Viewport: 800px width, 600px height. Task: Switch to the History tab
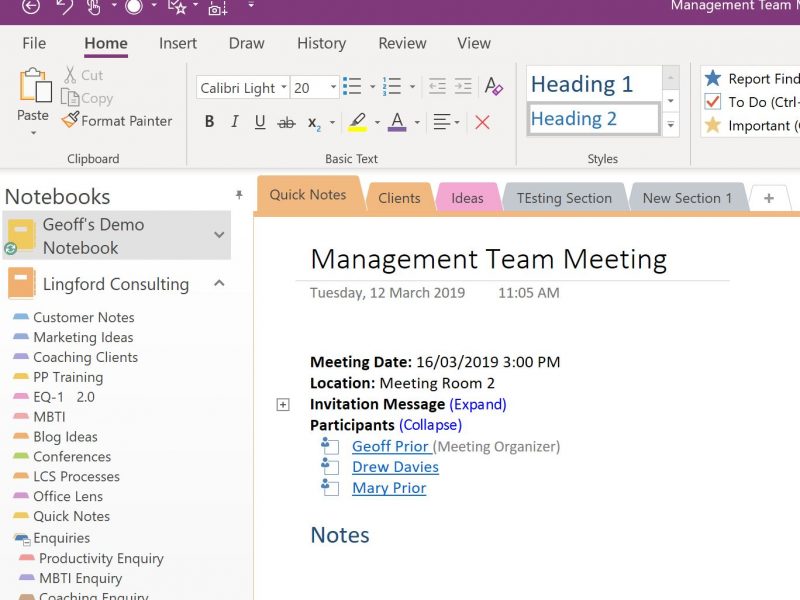coord(321,43)
